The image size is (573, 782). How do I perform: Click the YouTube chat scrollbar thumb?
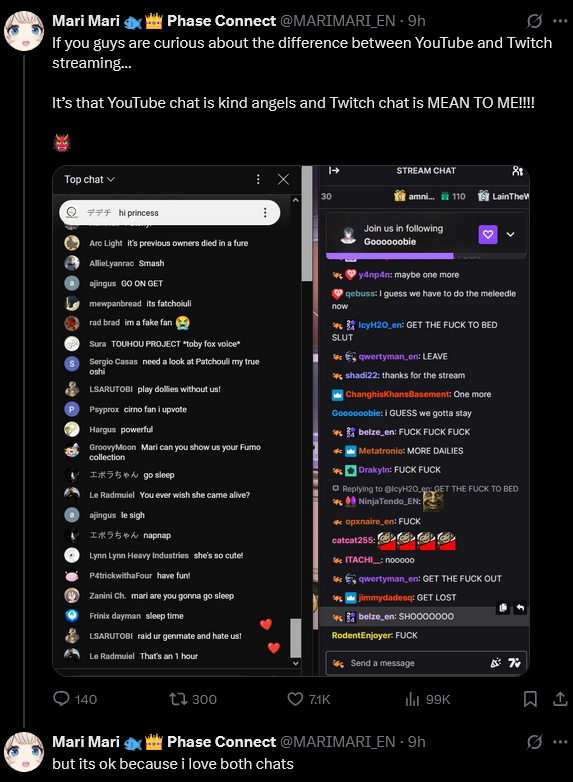pos(295,638)
